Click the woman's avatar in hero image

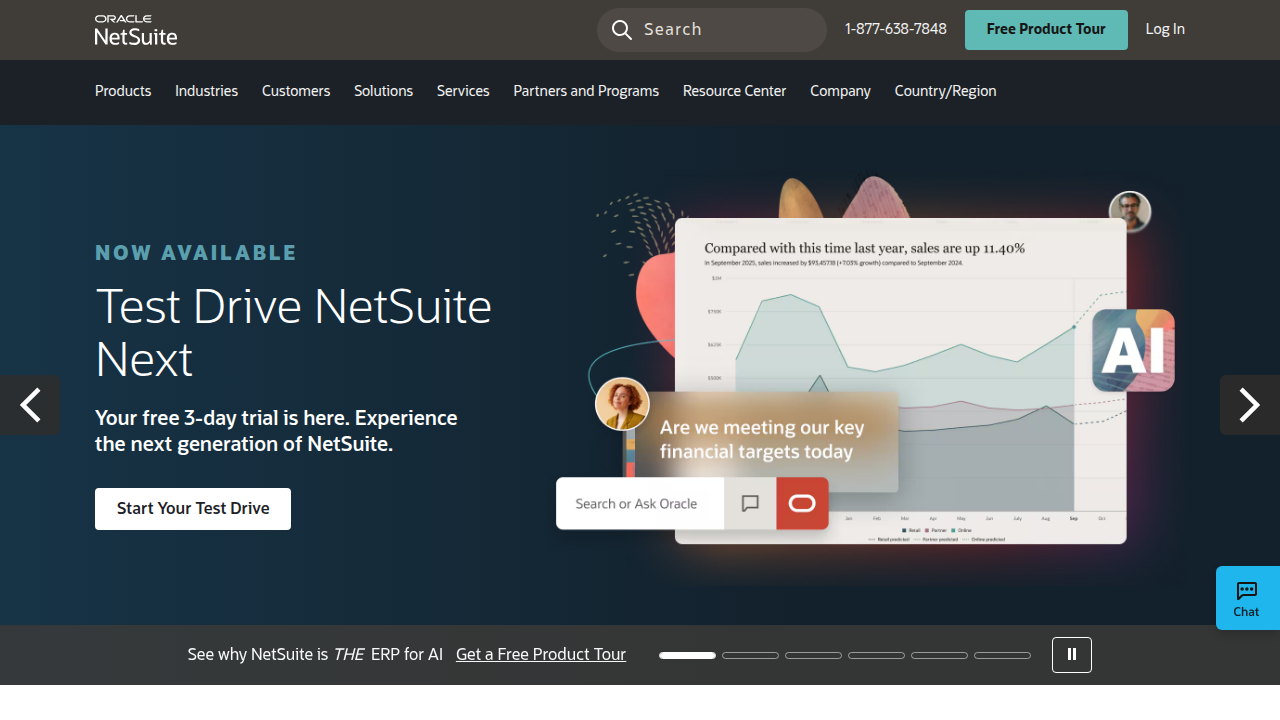point(622,404)
